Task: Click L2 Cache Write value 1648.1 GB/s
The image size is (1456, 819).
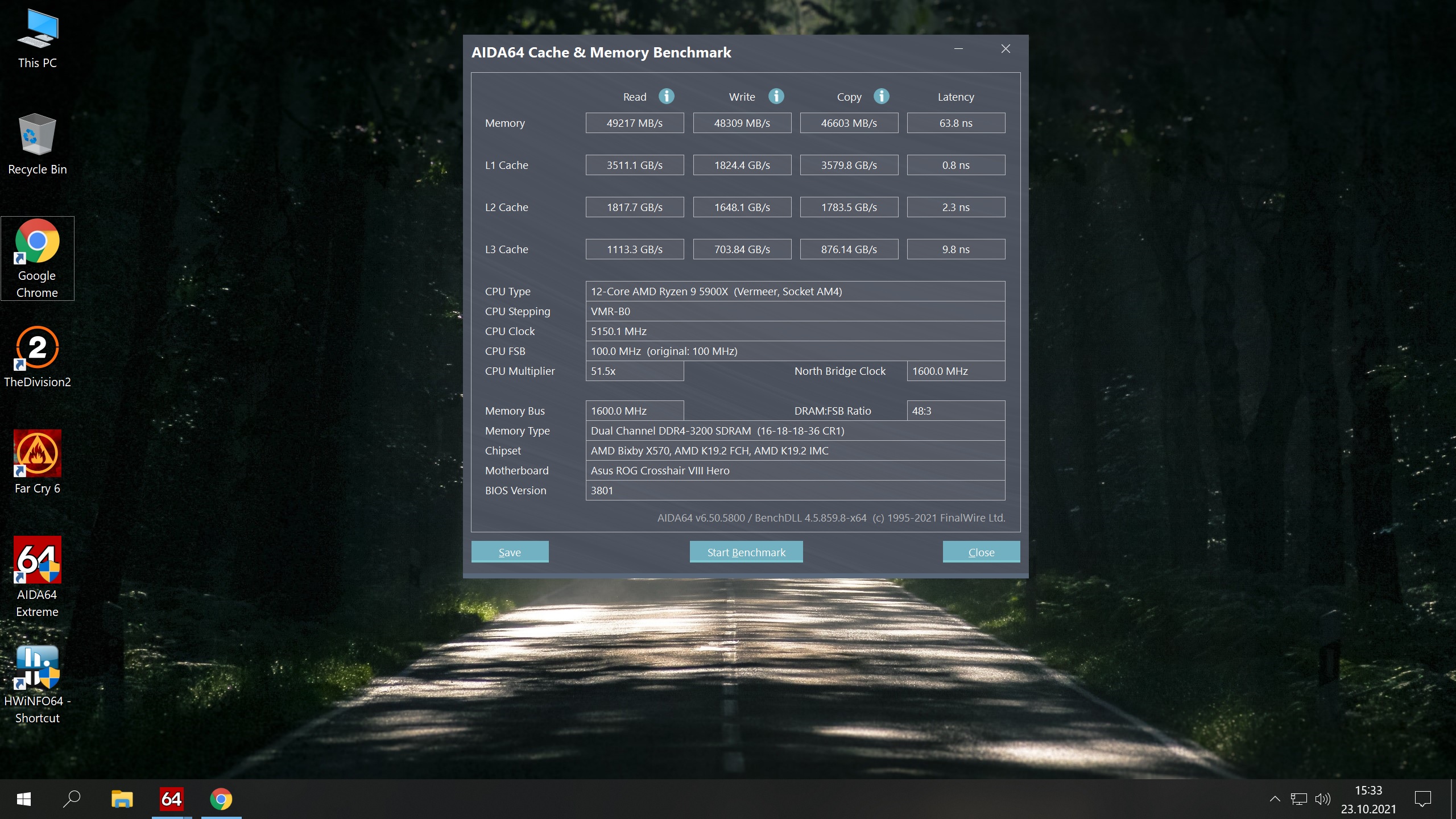Action: click(x=742, y=207)
